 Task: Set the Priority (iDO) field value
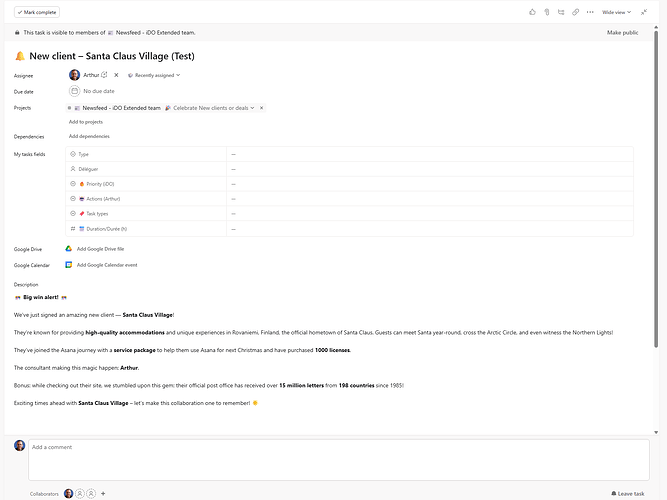430,184
